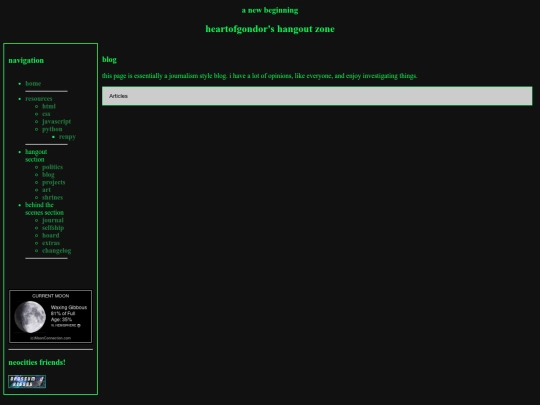Open the neocities friend button banner
Viewport: 540px width, 405px height.
[27, 382]
